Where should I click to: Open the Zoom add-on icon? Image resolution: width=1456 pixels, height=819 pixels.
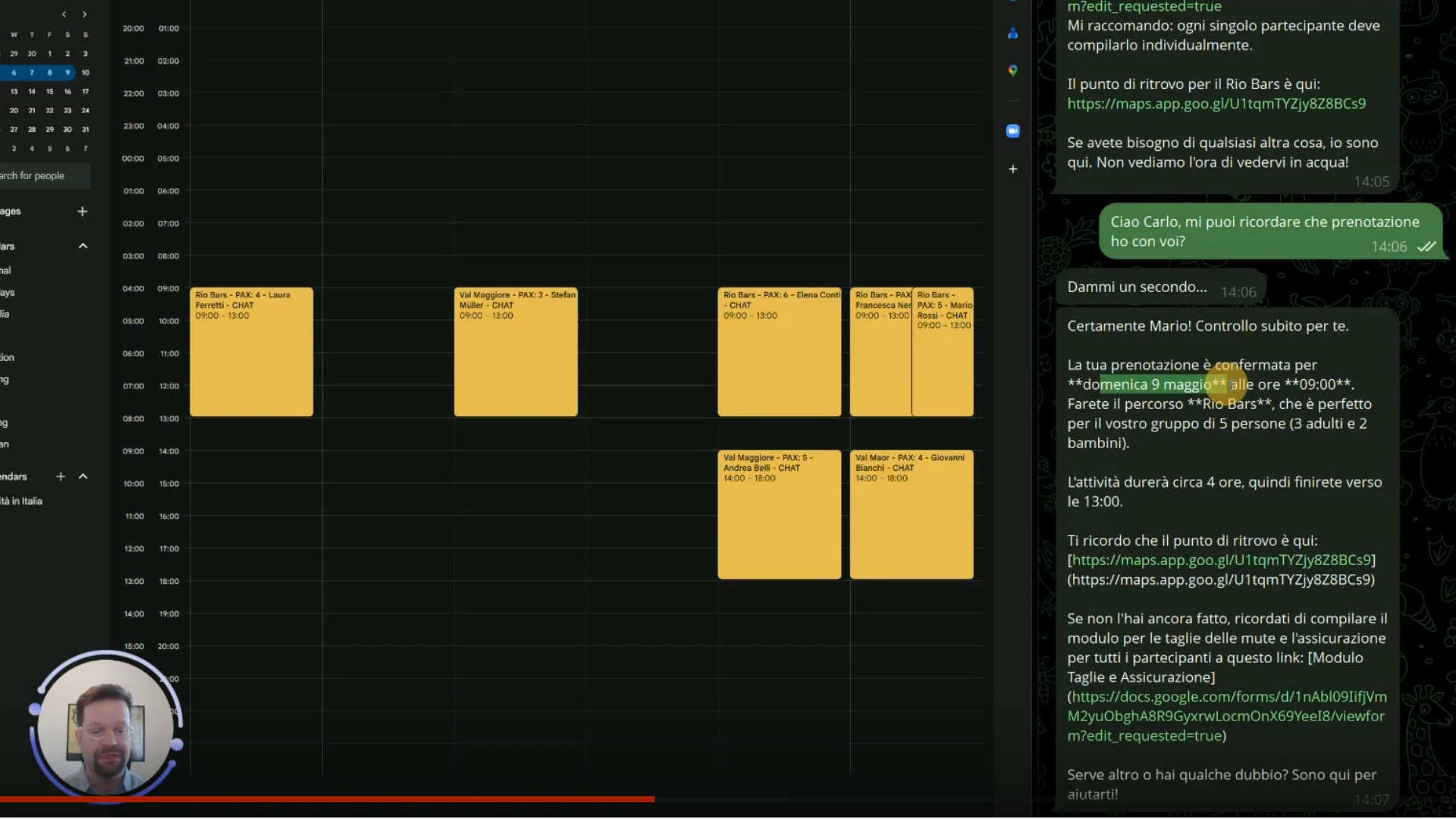[1012, 131]
